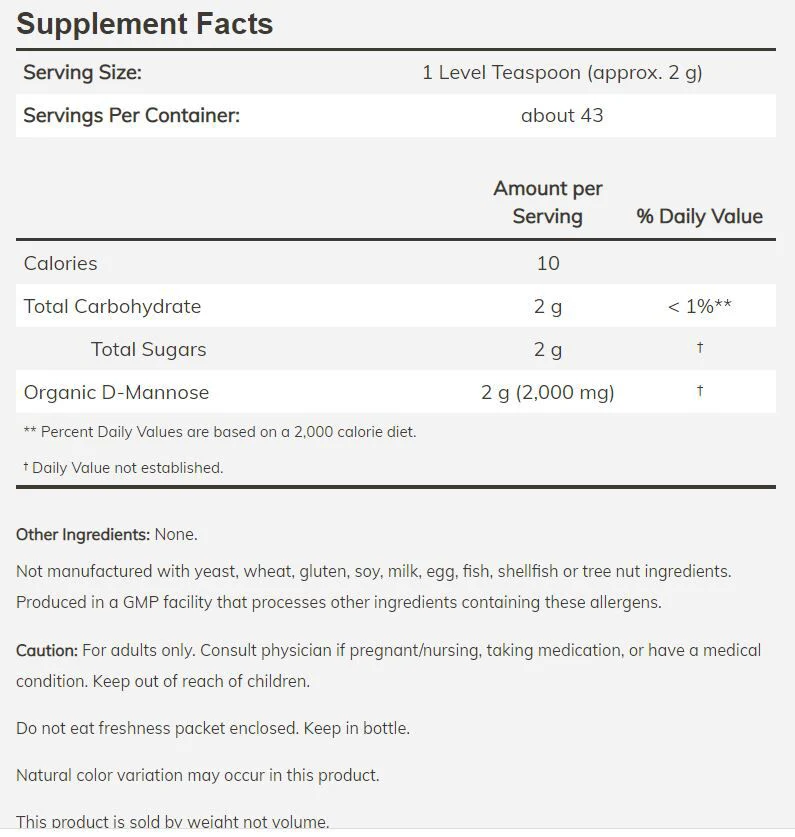Select the Total Sugars row label
This screenshot has width=795, height=837.
(x=148, y=349)
